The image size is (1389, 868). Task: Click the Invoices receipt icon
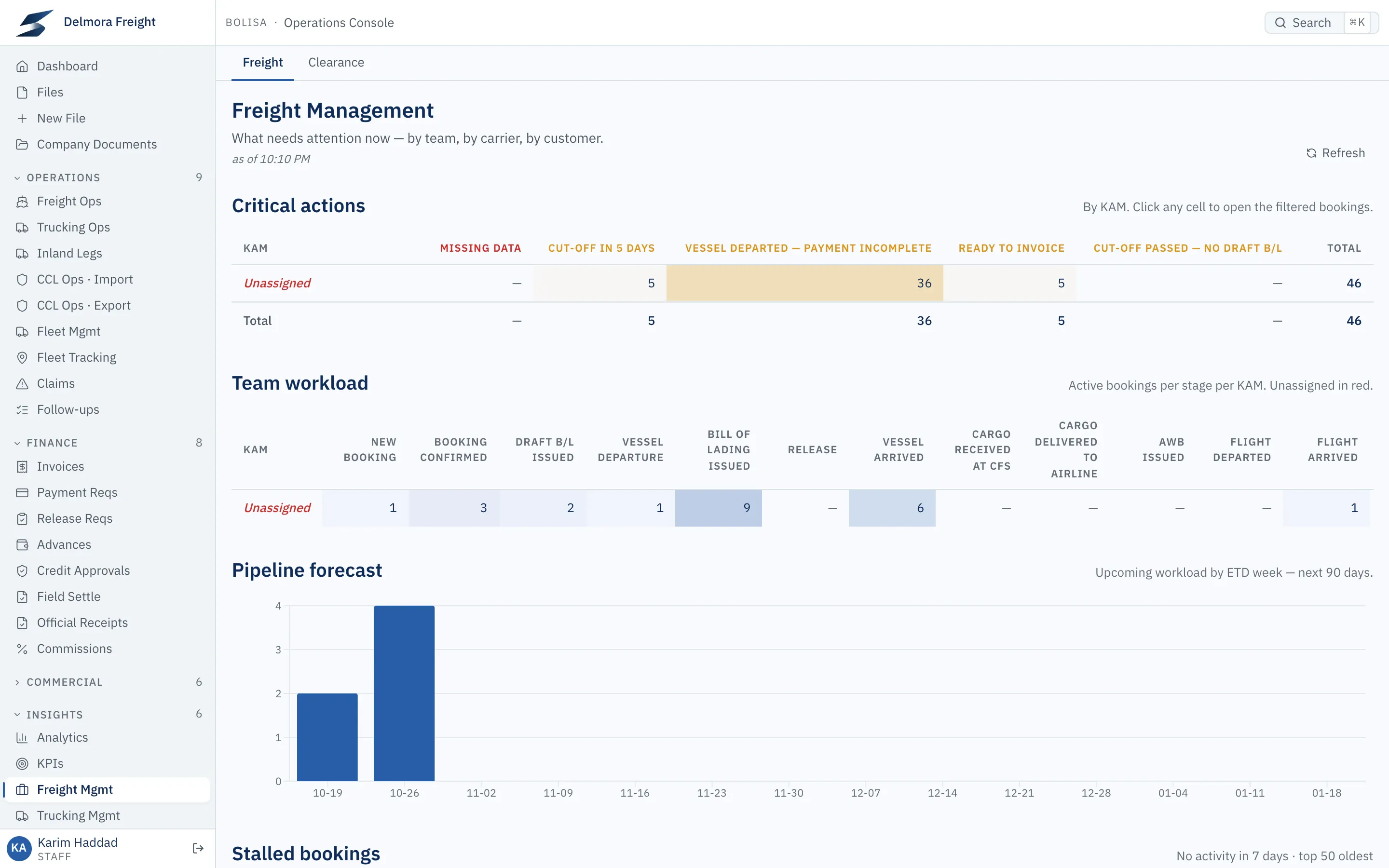coord(22,467)
